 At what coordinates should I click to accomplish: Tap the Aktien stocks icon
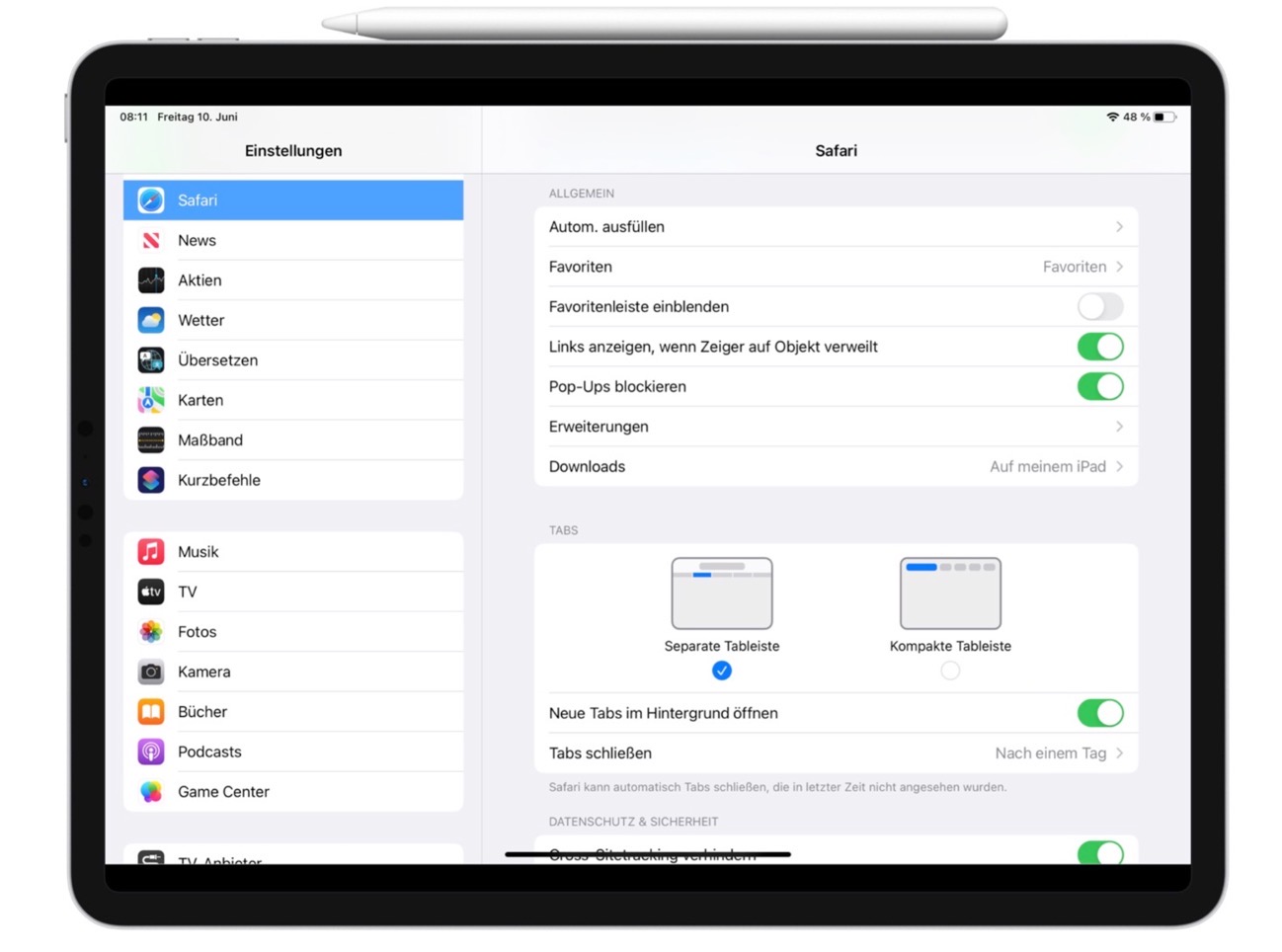(151, 280)
